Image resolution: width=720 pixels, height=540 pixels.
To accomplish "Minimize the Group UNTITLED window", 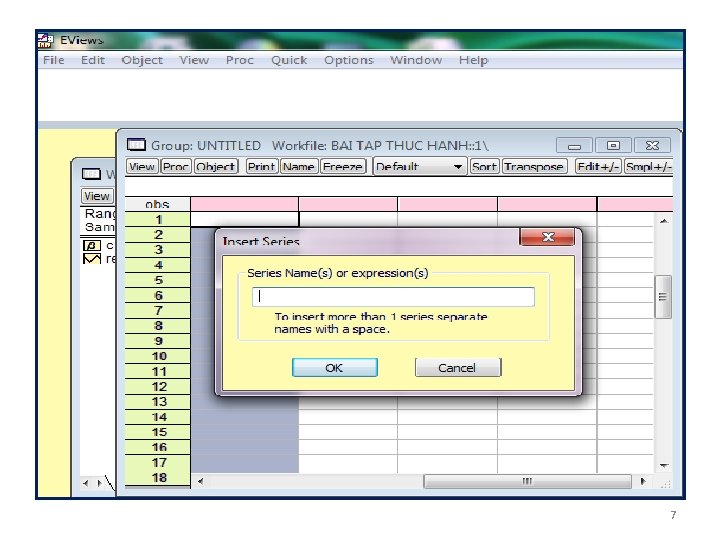I will click(x=574, y=146).
